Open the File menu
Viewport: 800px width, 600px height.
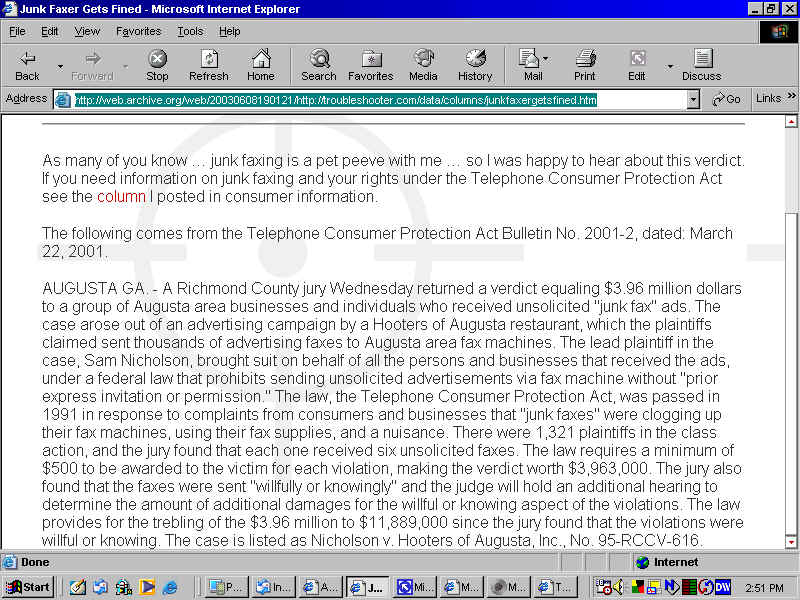click(x=17, y=32)
